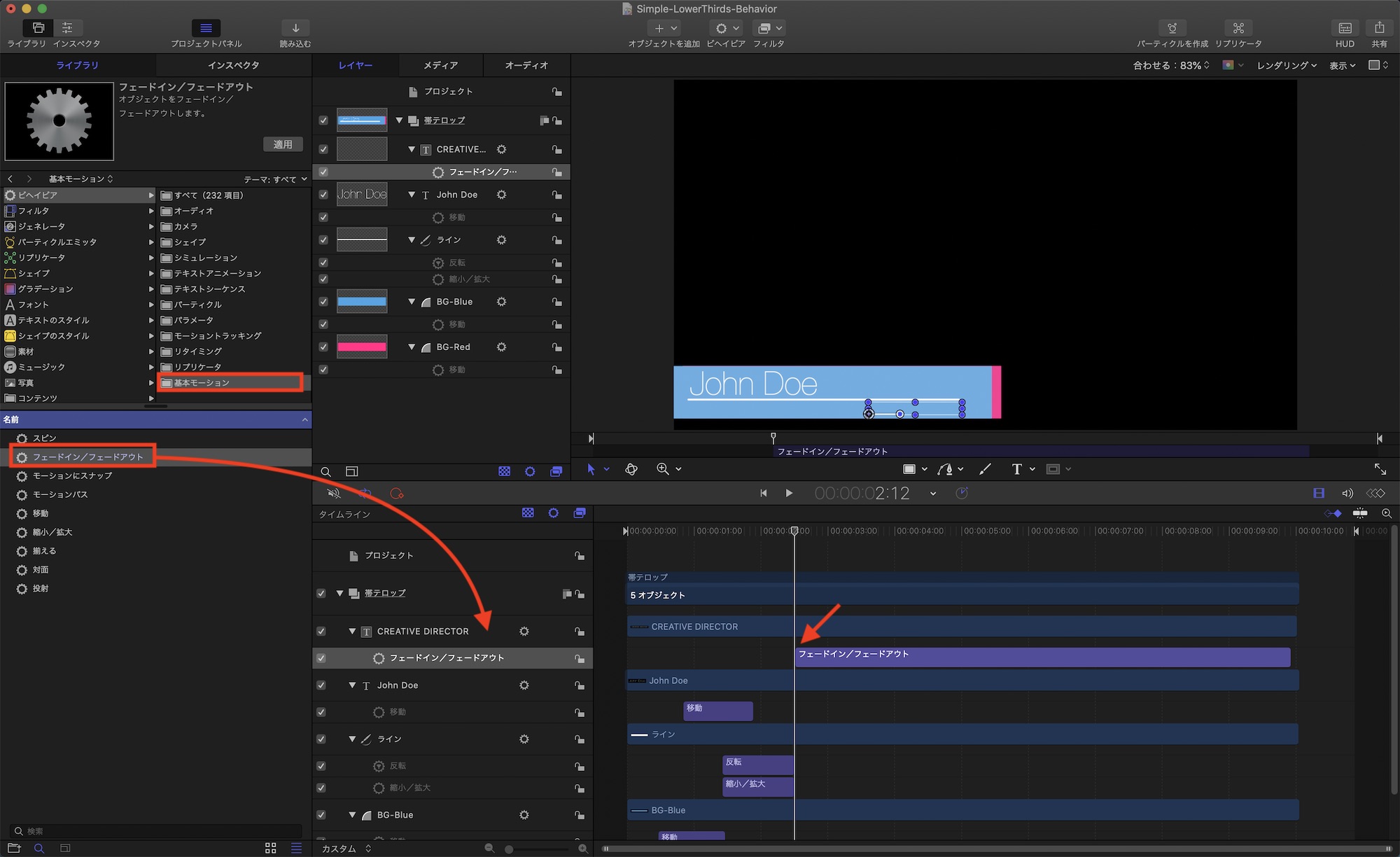This screenshot has width=1400, height=857.
Task: Uncheck the John Doe layer checkbox
Action: [x=323, y=195]
